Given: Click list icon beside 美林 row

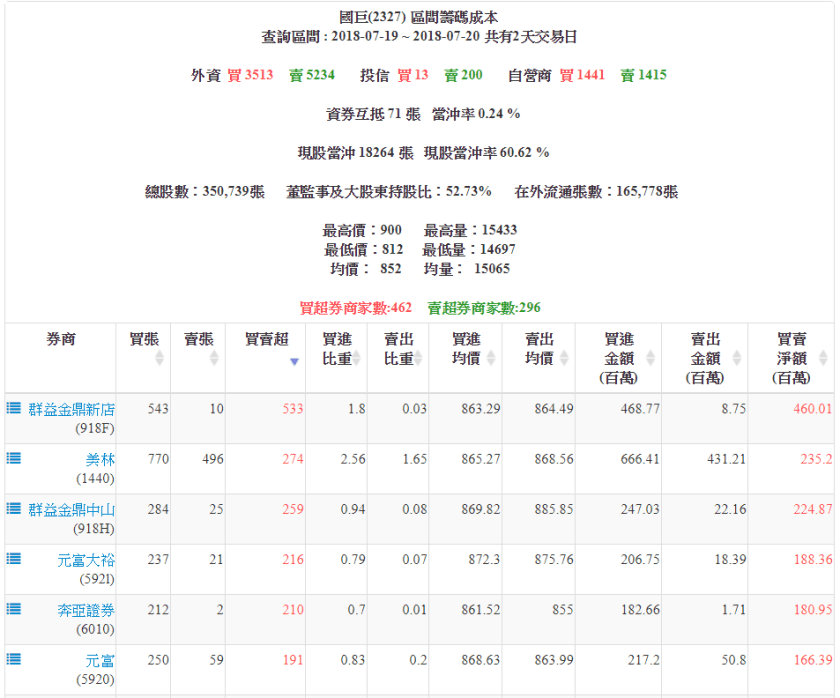Looking at the screenshot, I should click(14, 458).
